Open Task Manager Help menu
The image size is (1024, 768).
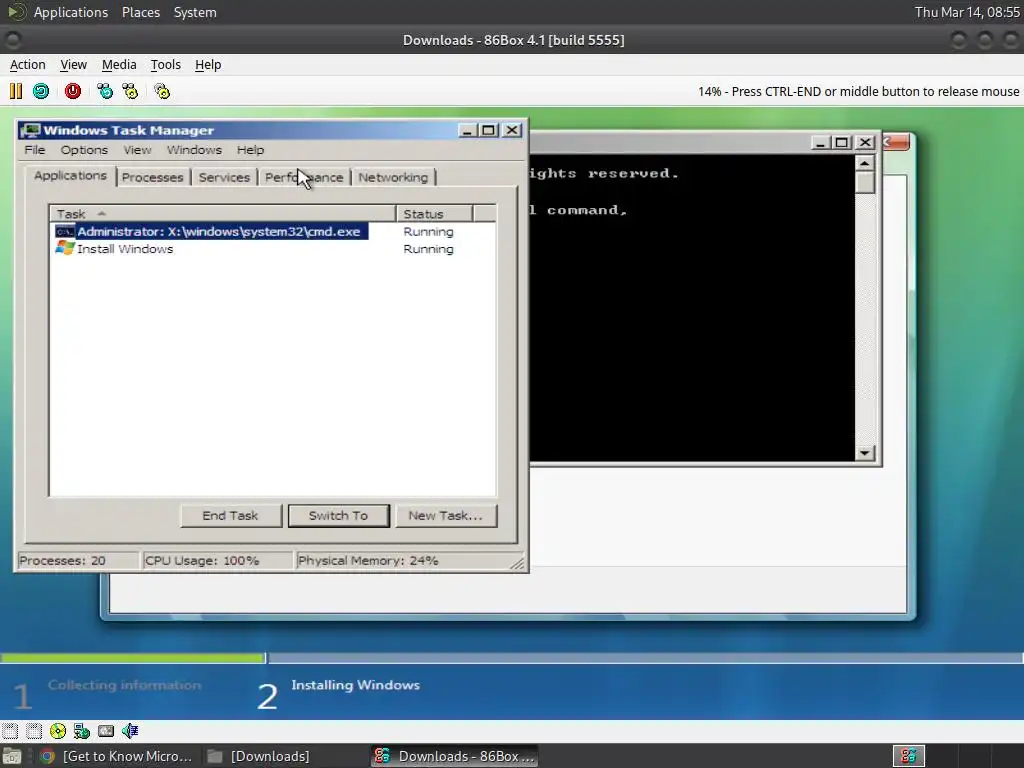(250, 150)
